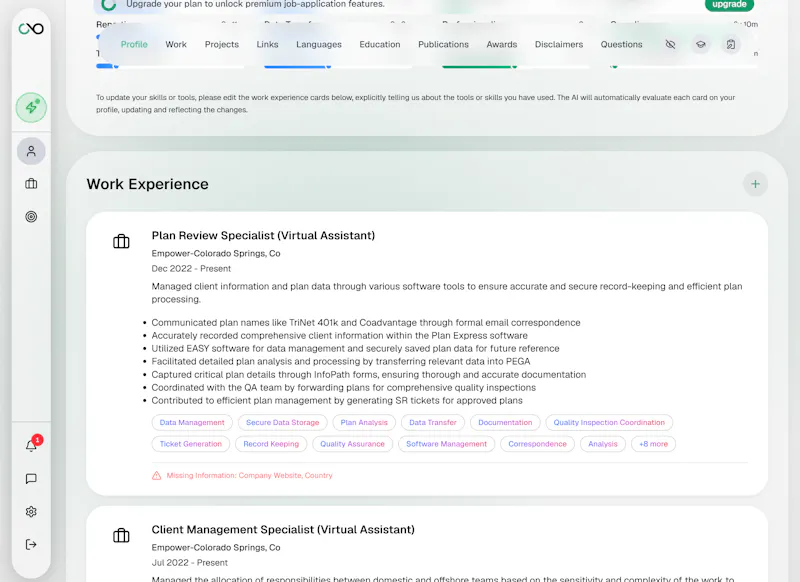The image size is (800, 582).
Task: Click the clipboard resume icon in tab bar
Action: 731,44
